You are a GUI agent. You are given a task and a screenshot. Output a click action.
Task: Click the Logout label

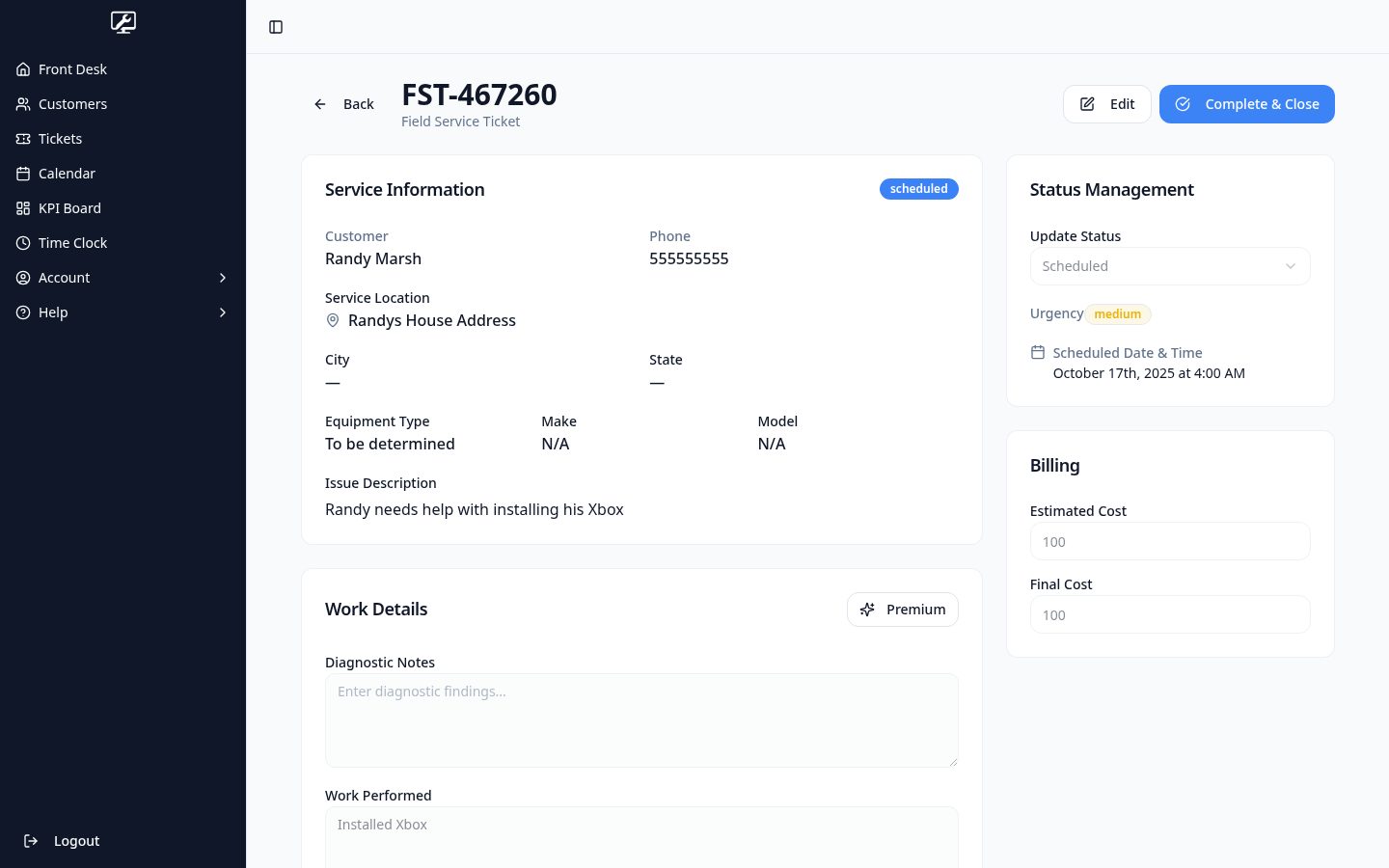(x=77, y=841)
